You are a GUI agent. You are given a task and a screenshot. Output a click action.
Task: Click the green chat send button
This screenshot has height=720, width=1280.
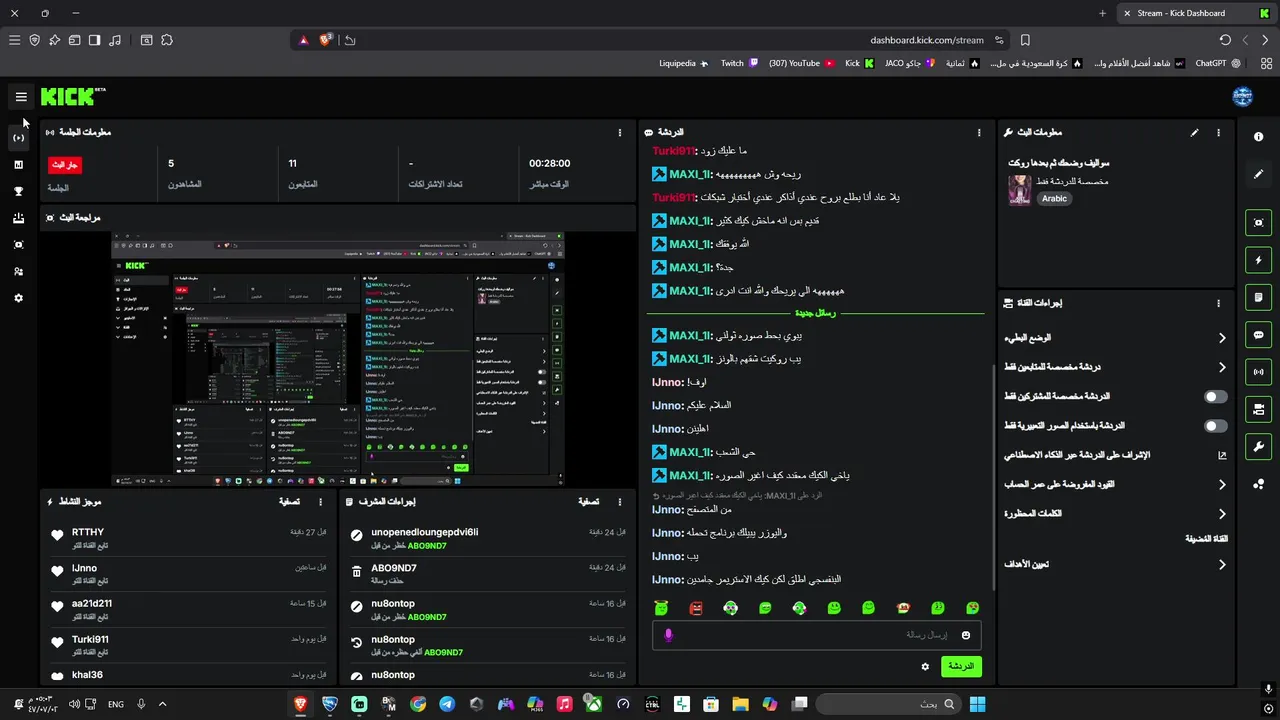pos(961,666)
